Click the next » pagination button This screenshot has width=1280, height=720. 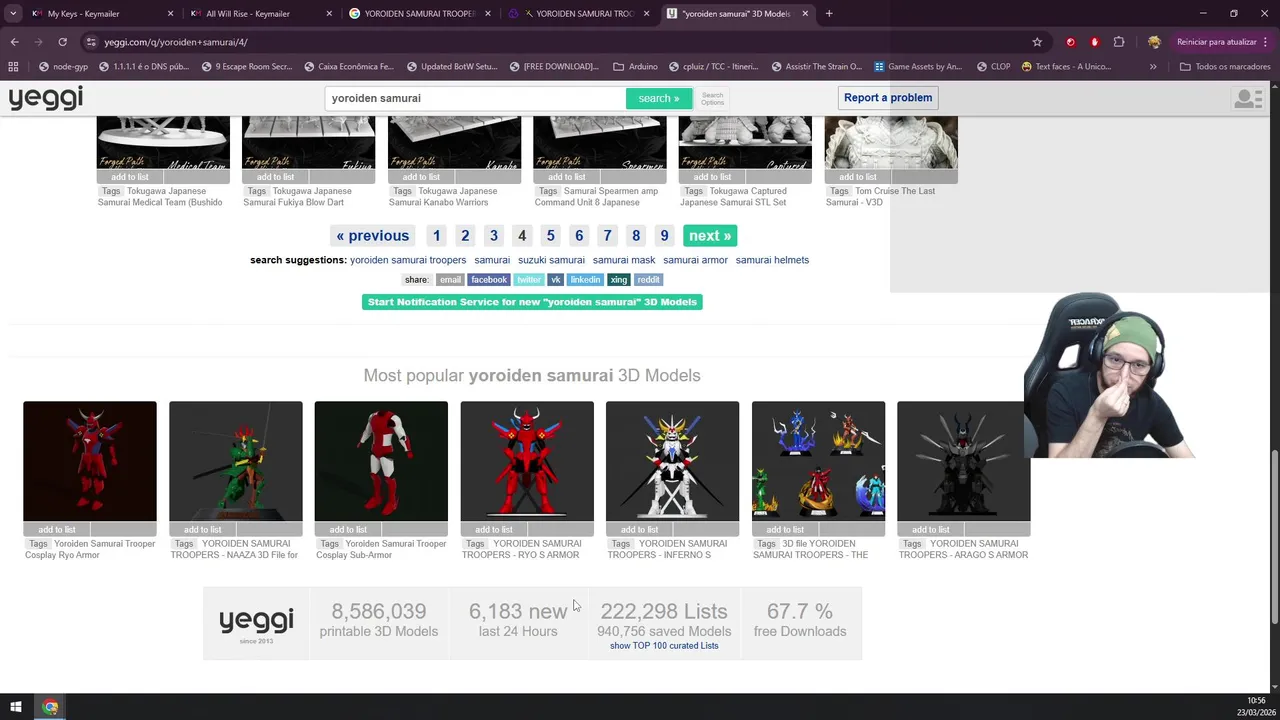pyautogui.click(x=710, y=236)
